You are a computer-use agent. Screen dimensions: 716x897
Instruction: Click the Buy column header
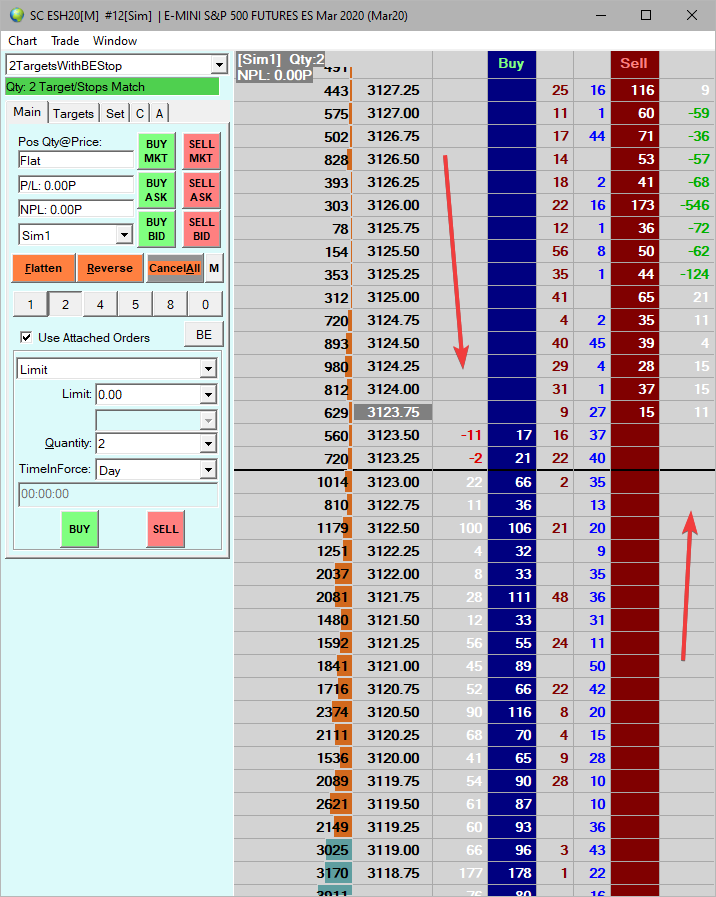511,63
